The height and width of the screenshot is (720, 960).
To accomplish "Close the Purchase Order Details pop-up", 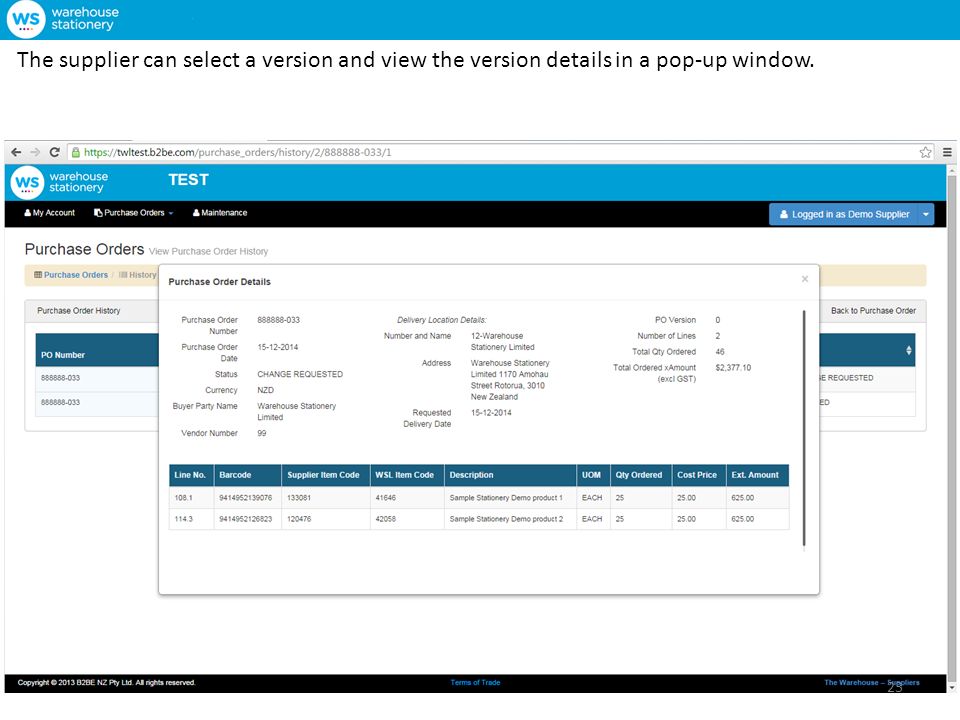I will tap(804, 279).
